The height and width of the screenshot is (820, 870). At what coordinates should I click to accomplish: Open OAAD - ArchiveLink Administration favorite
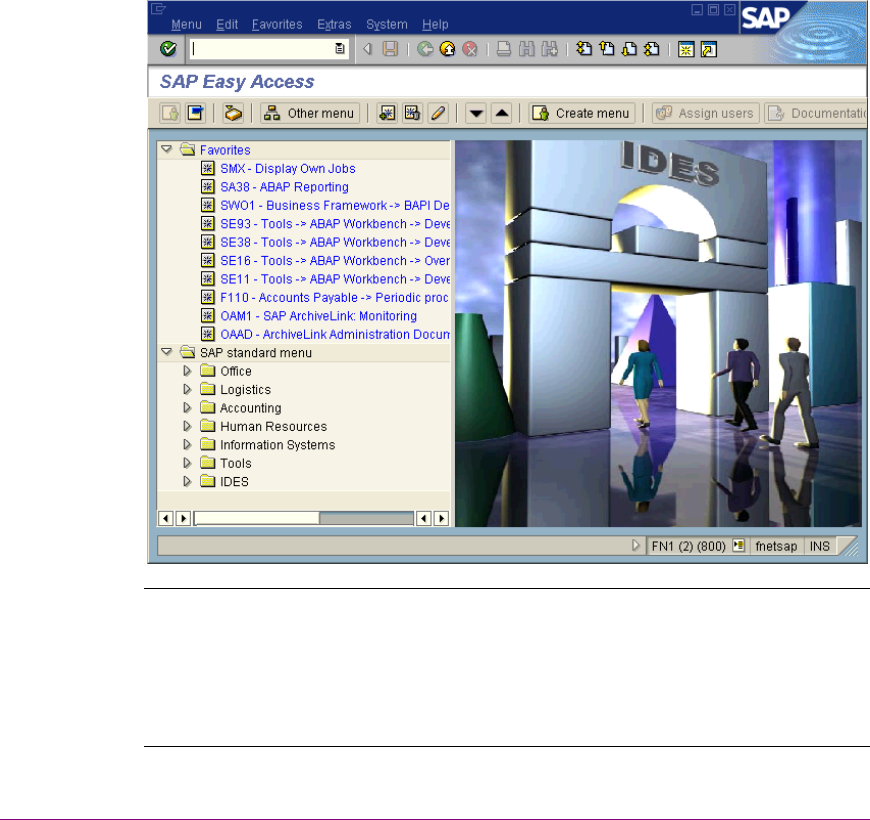(x=335, y=334)
